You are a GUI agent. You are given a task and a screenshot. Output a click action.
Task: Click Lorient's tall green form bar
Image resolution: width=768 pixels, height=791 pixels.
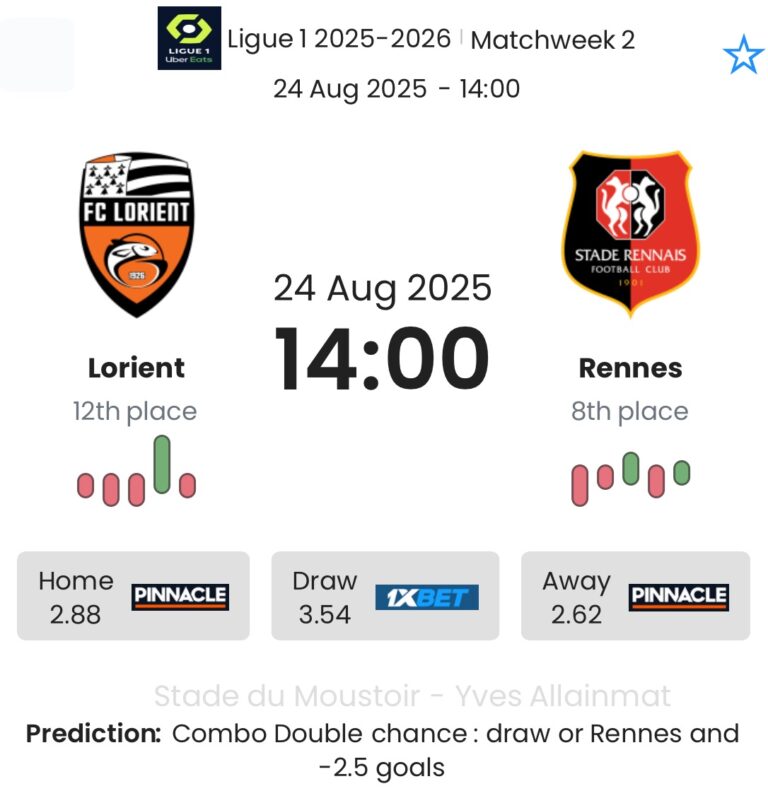pyautogui.click(x=162, y=464)
